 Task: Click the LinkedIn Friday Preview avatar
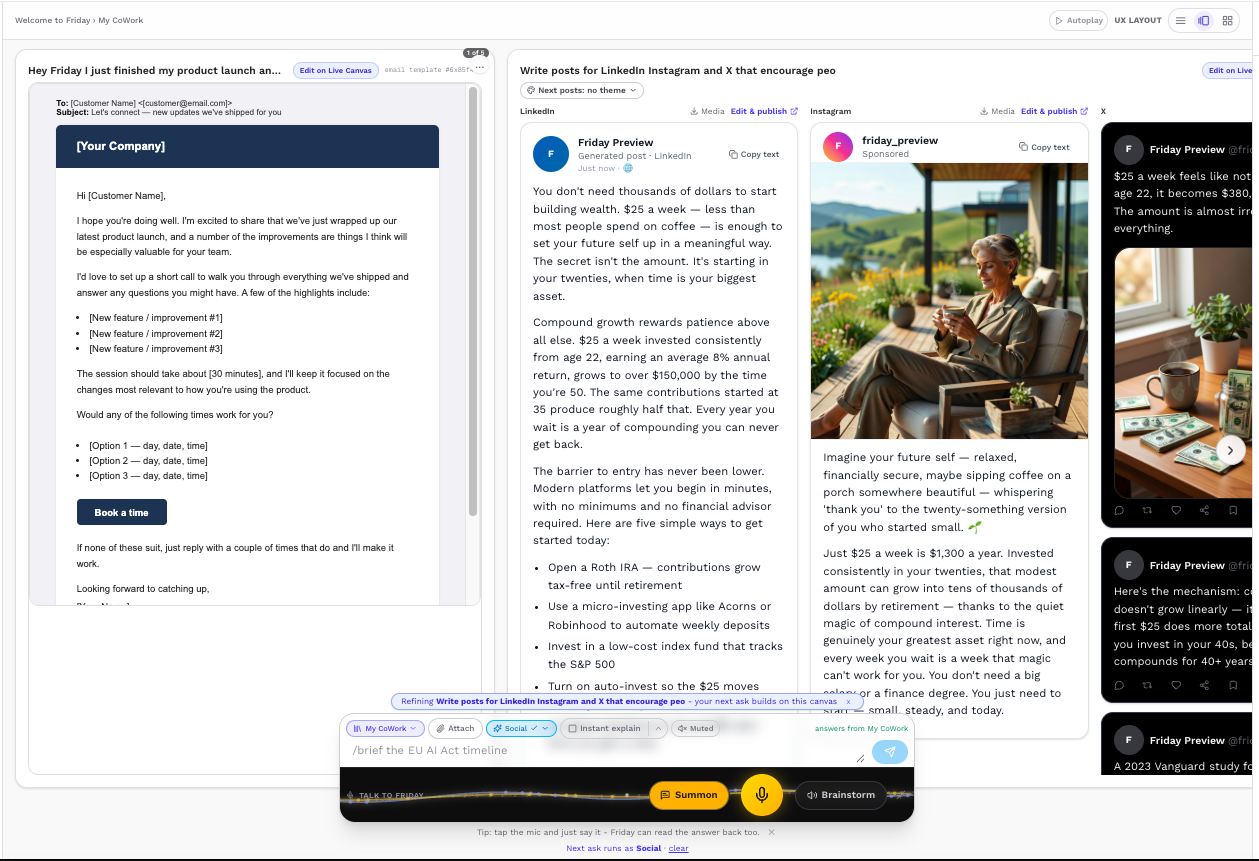(x=551, y=154)
